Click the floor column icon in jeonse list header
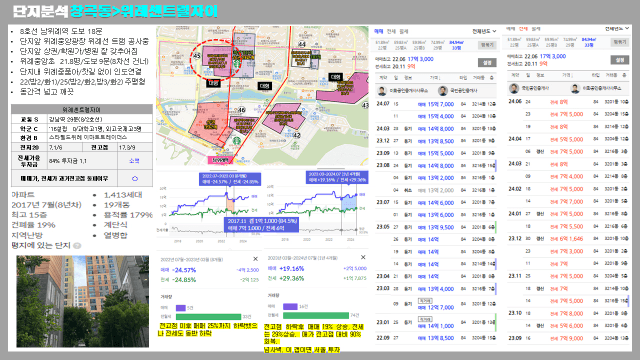640x360 pixels. (x=624, y=75)
